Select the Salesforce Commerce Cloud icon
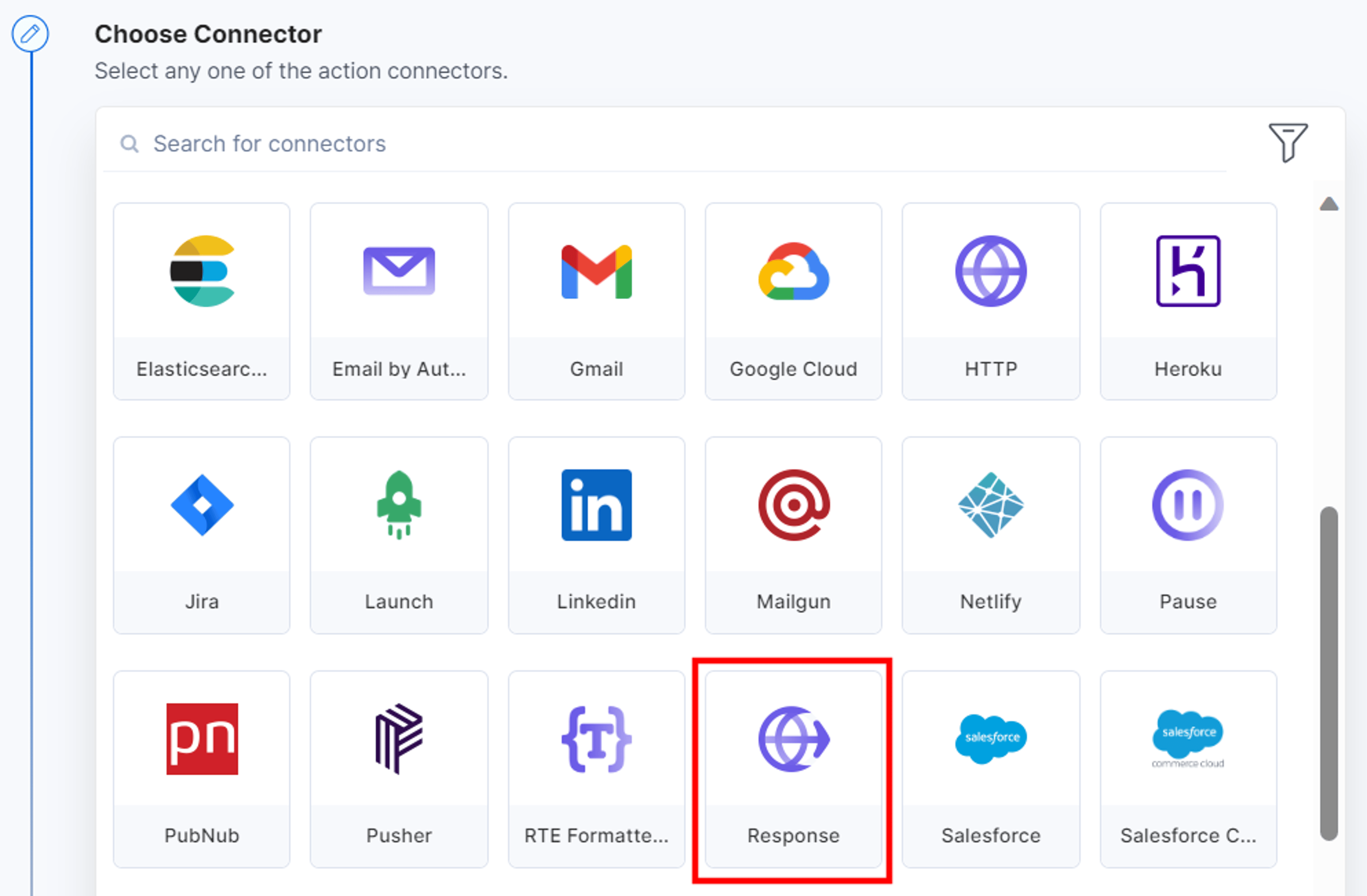 coord(1188,739)
